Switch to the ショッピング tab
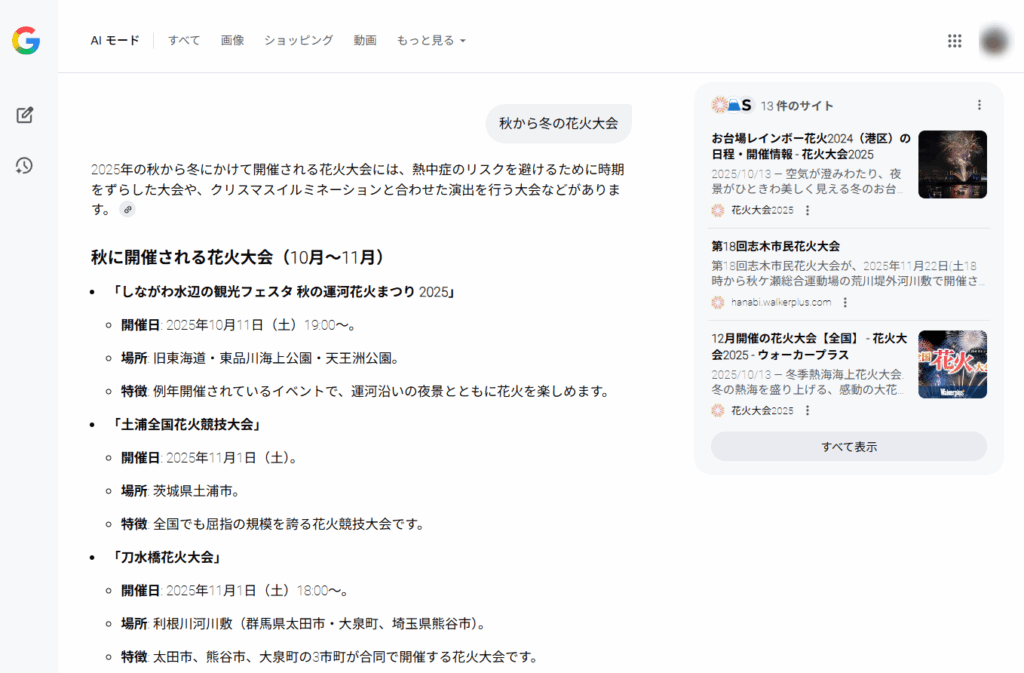This screenshot has width=1024, height=673. coord(298,41)
